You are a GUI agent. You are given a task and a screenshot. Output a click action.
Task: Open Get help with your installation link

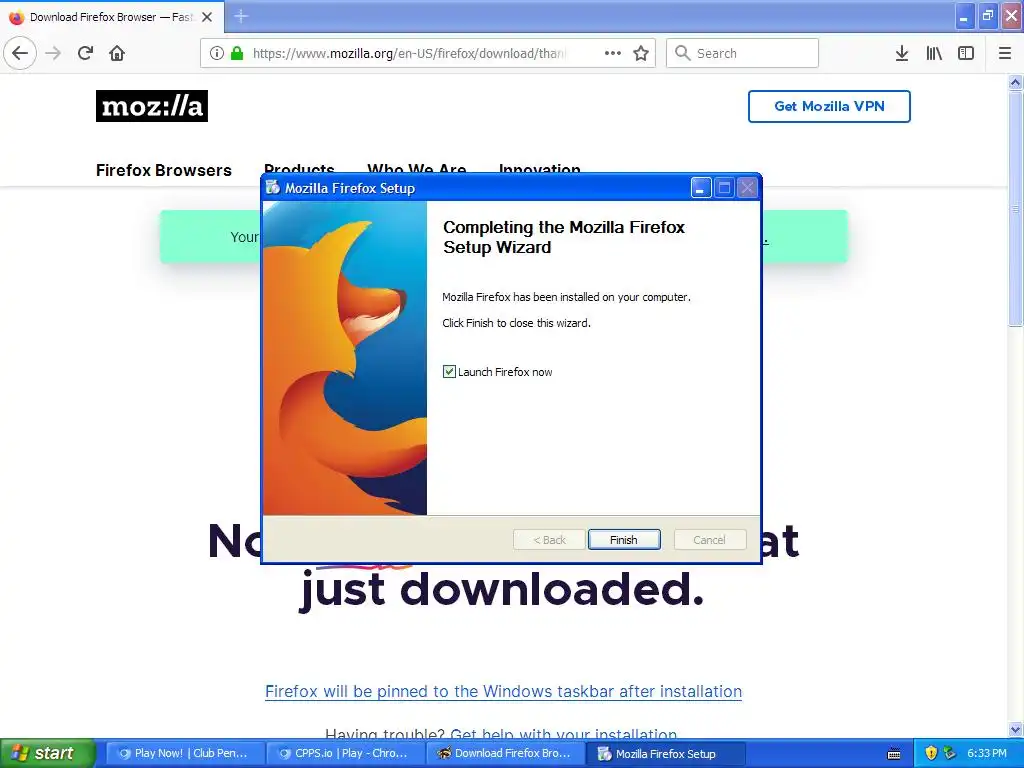(x=564, y=733)
